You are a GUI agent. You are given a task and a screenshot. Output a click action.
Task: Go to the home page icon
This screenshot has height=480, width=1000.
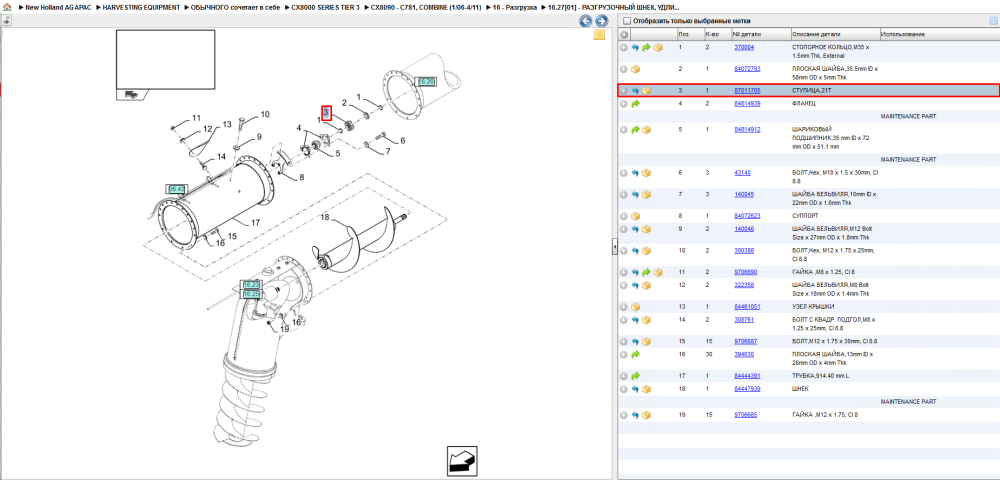(6, 7)
